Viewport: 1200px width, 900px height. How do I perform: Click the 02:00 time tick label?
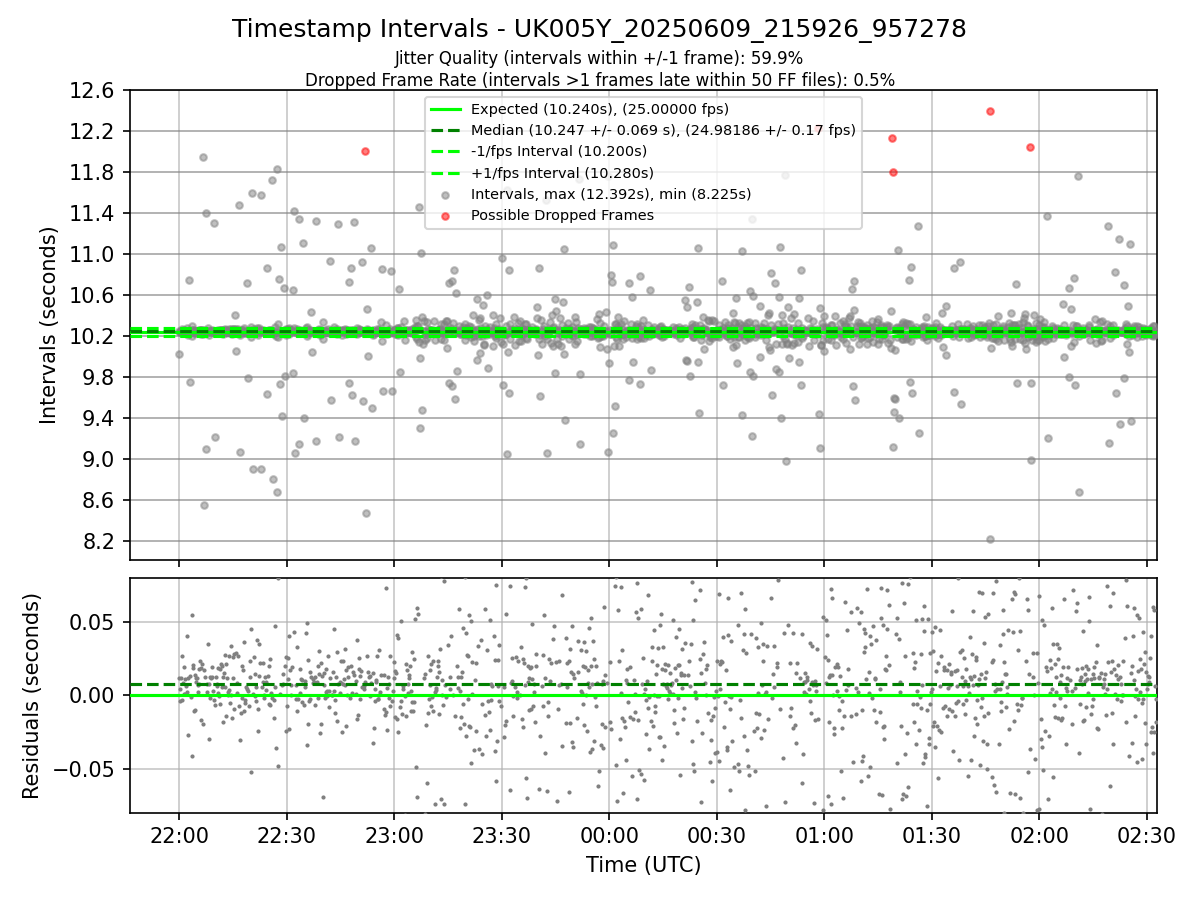click(x=1038, y=835)
